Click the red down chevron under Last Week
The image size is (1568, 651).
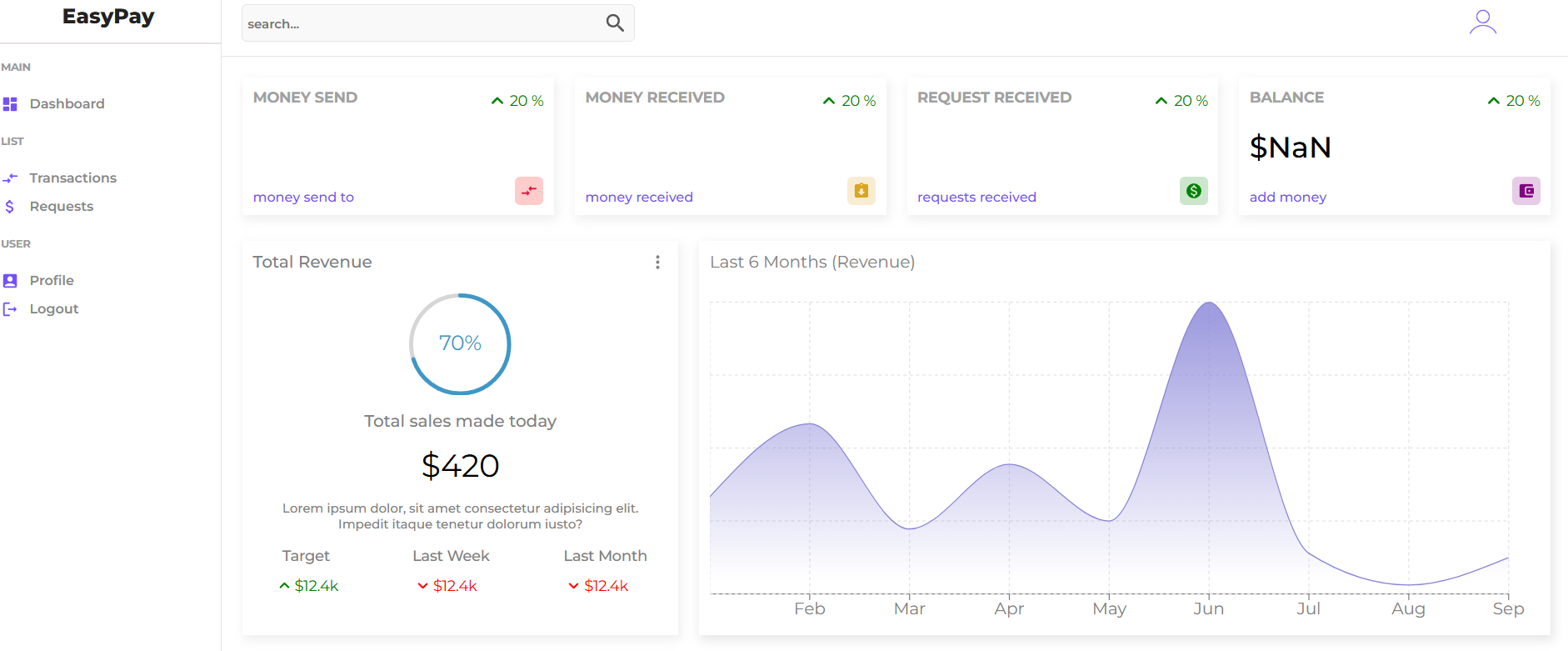pos(422,586)
